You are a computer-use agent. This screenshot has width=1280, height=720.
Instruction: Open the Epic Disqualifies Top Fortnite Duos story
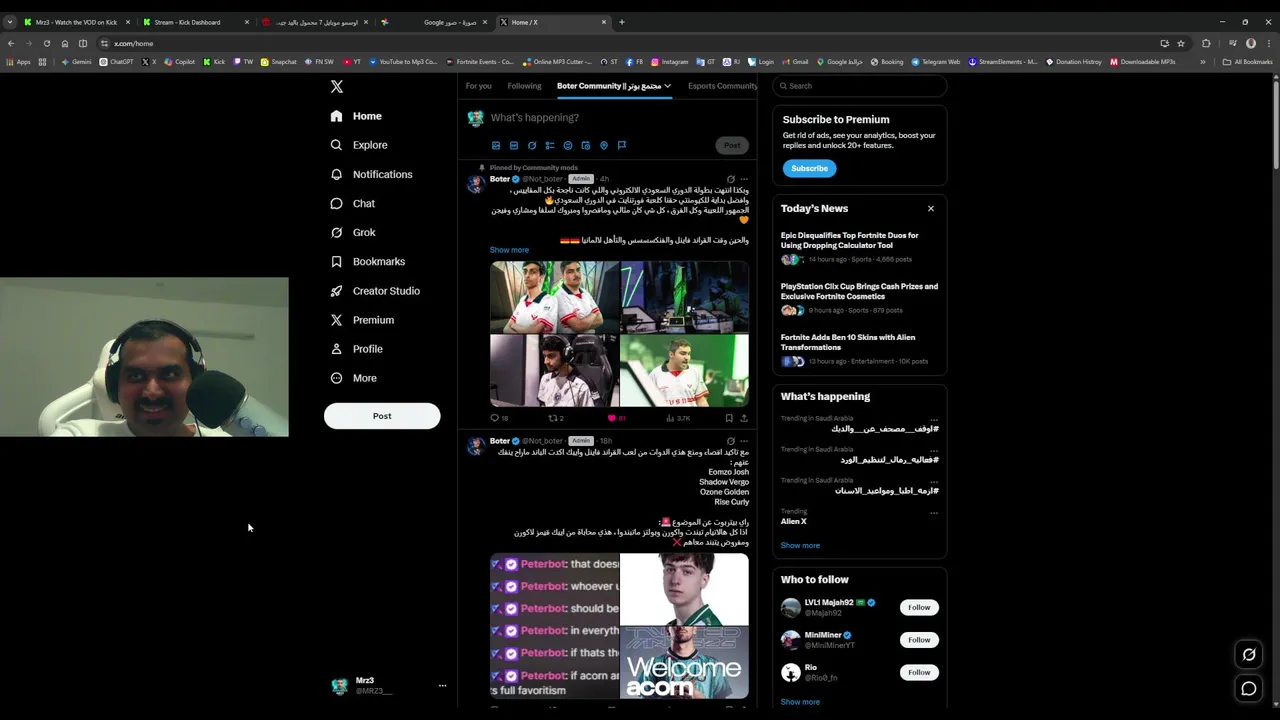click(x=859, y=248)
